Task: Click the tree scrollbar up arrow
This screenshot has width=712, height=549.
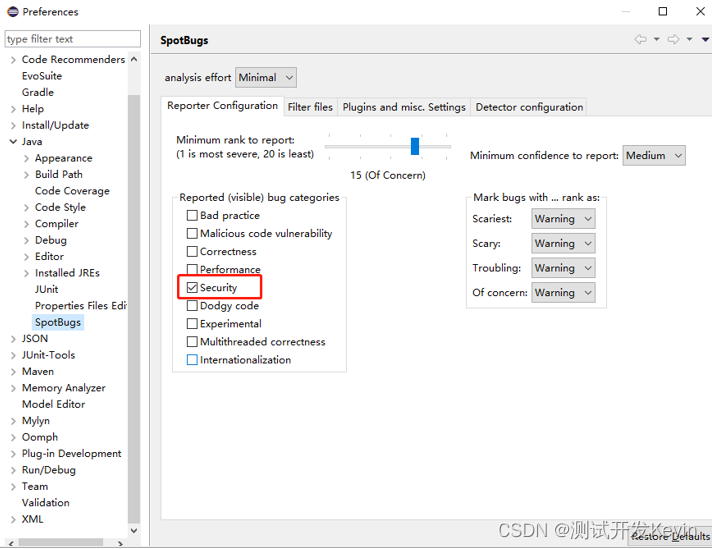Action: [134, 59]
